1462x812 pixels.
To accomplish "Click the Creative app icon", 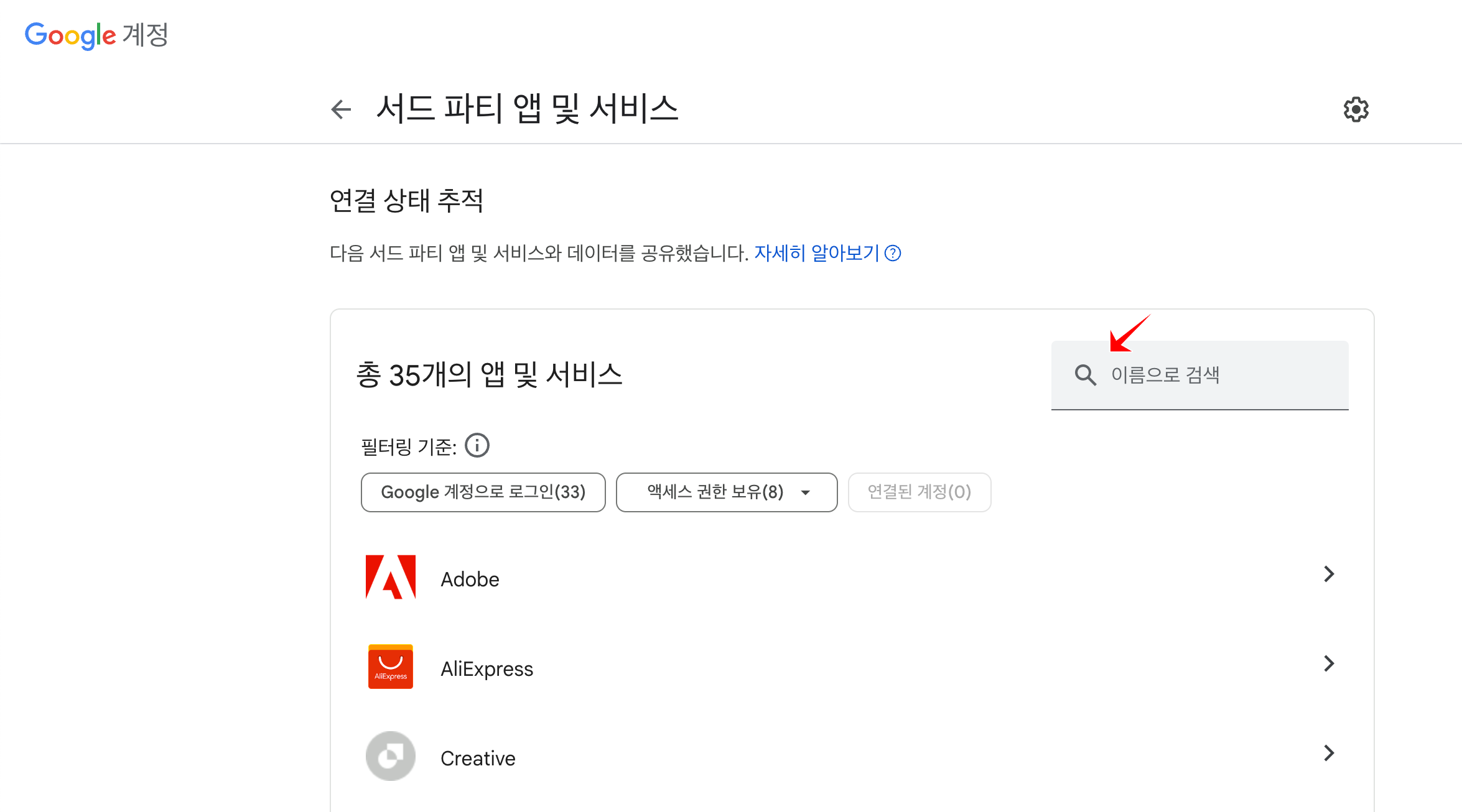I will (391, 756).
